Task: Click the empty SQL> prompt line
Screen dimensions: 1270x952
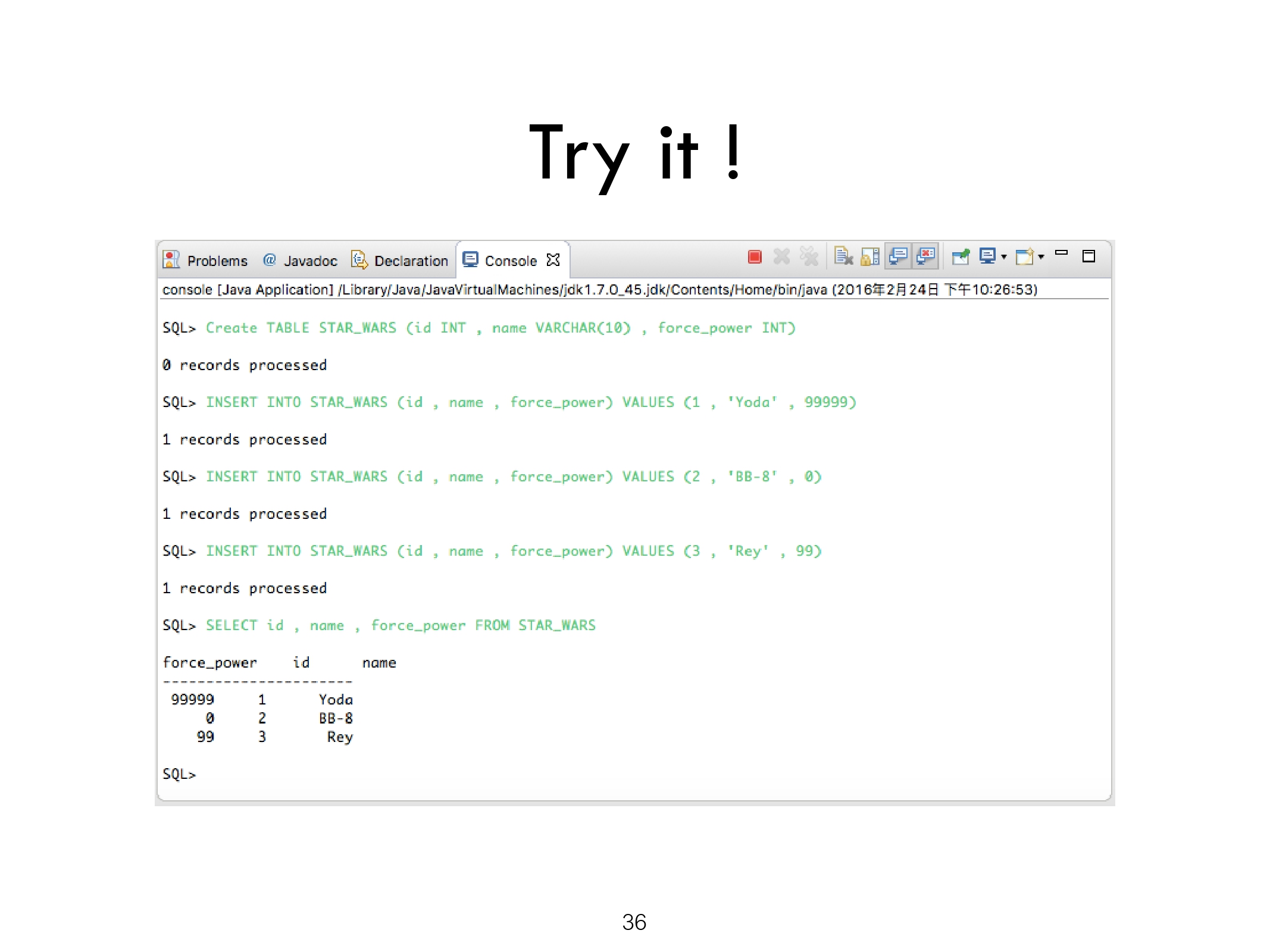Action: tap(179, 774)
